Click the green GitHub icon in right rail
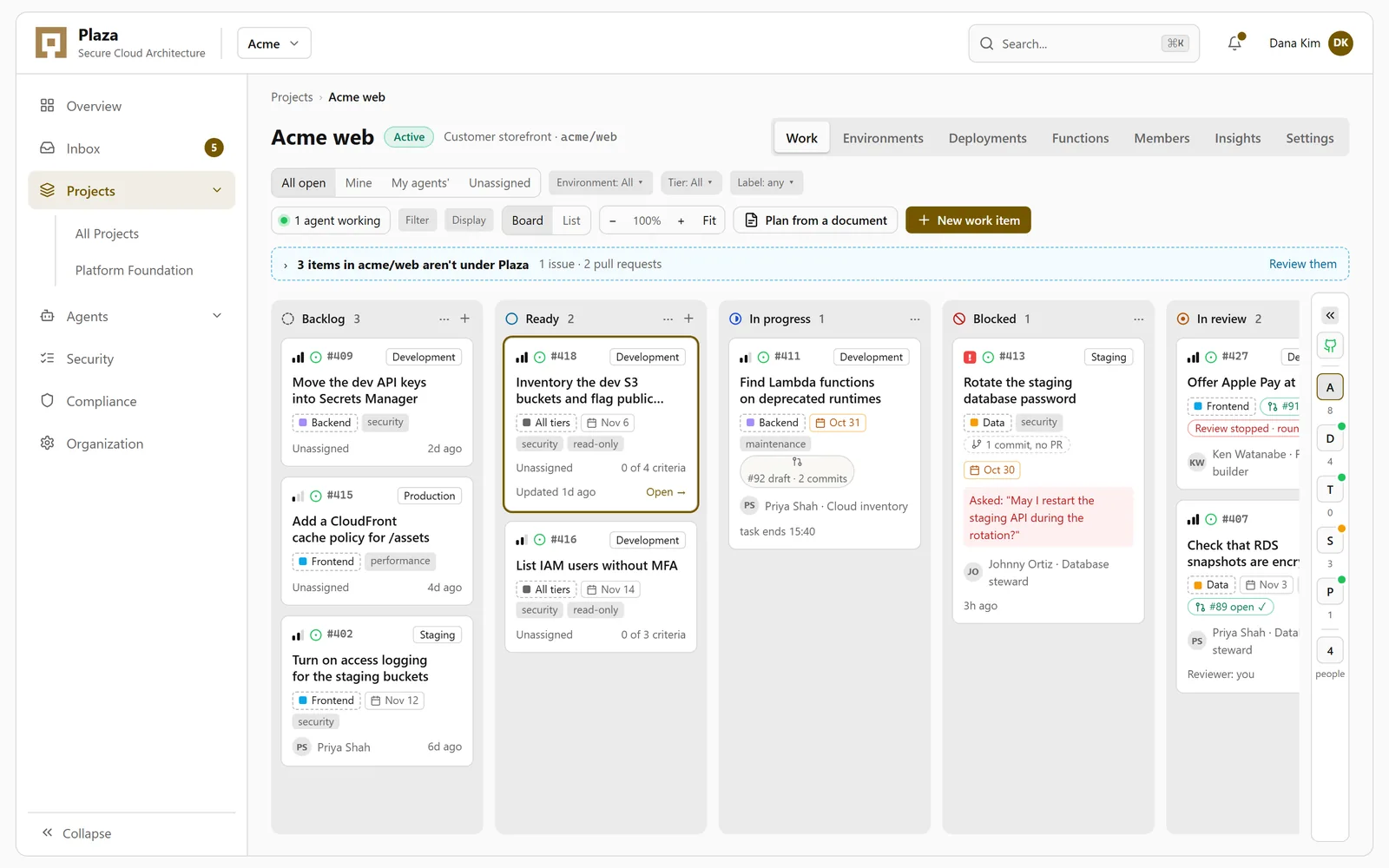This screenshot has width=1389, height=868. [x=1330, y=345]
